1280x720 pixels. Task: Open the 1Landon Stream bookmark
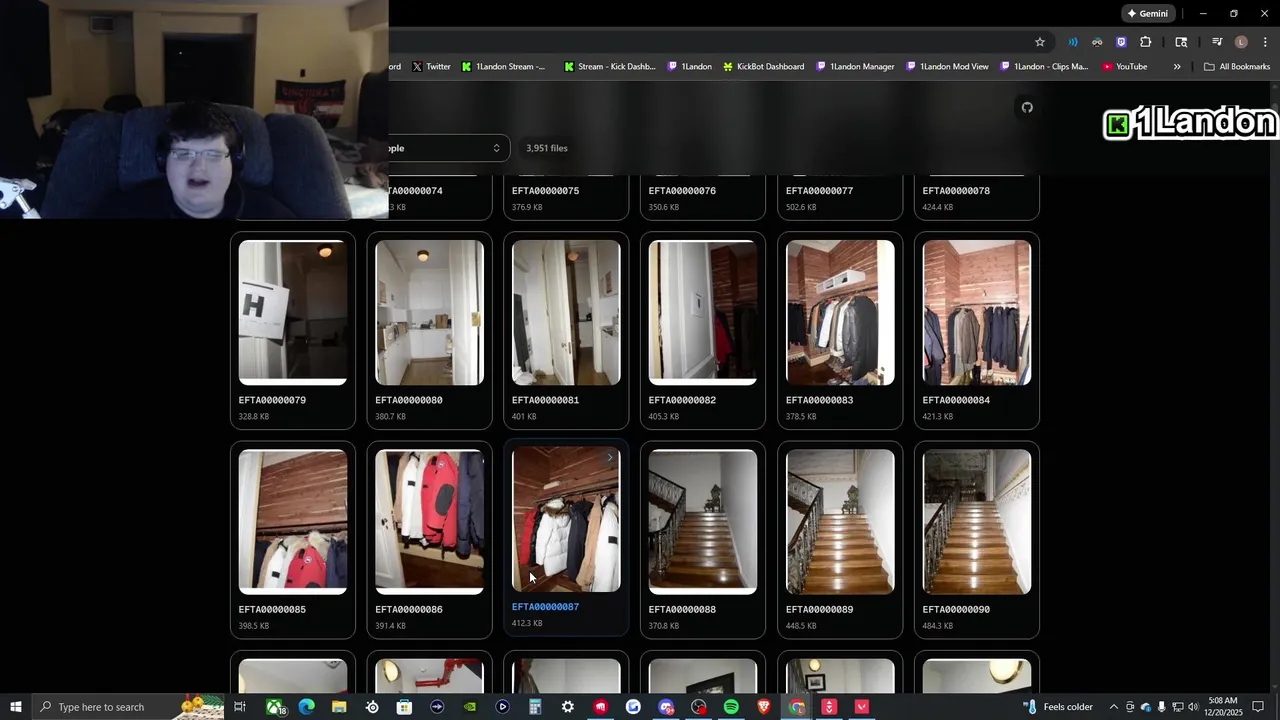(503, 67)
